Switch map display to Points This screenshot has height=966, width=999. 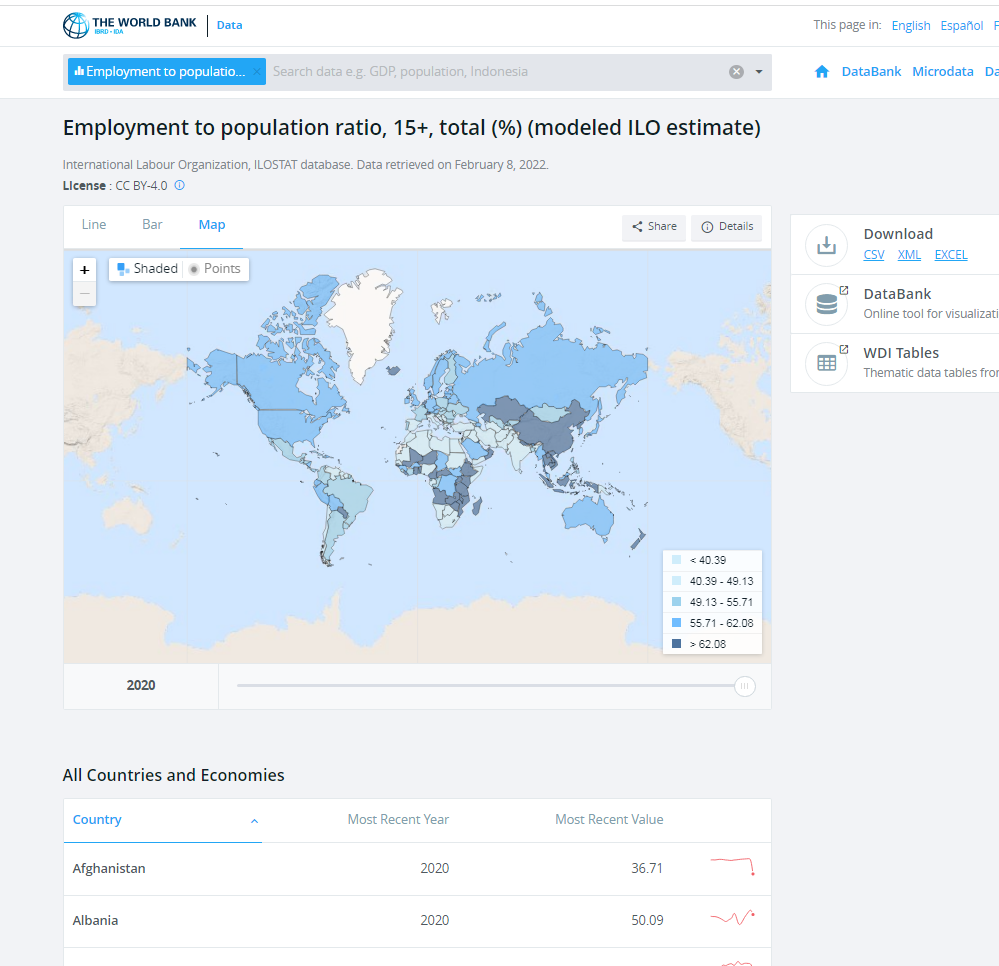215,269
